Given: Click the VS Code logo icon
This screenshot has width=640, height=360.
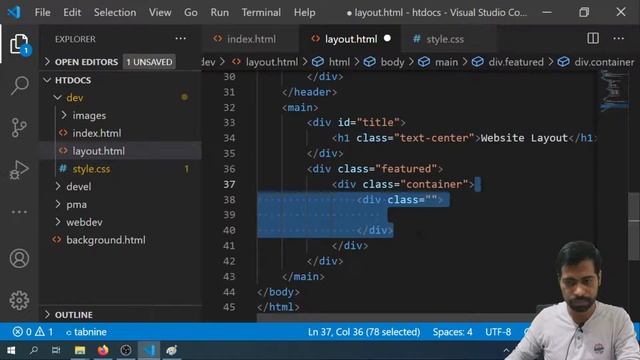Looking at the screenshot, I should (x=14, y=12).
